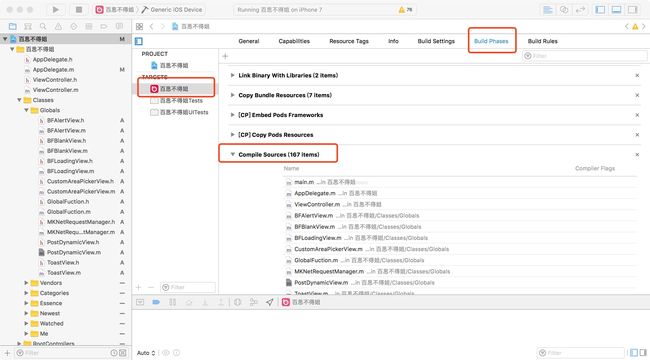The image size is (650, 360).
Task: Click the related items grid icon
Action: click(x=139, y=27)
